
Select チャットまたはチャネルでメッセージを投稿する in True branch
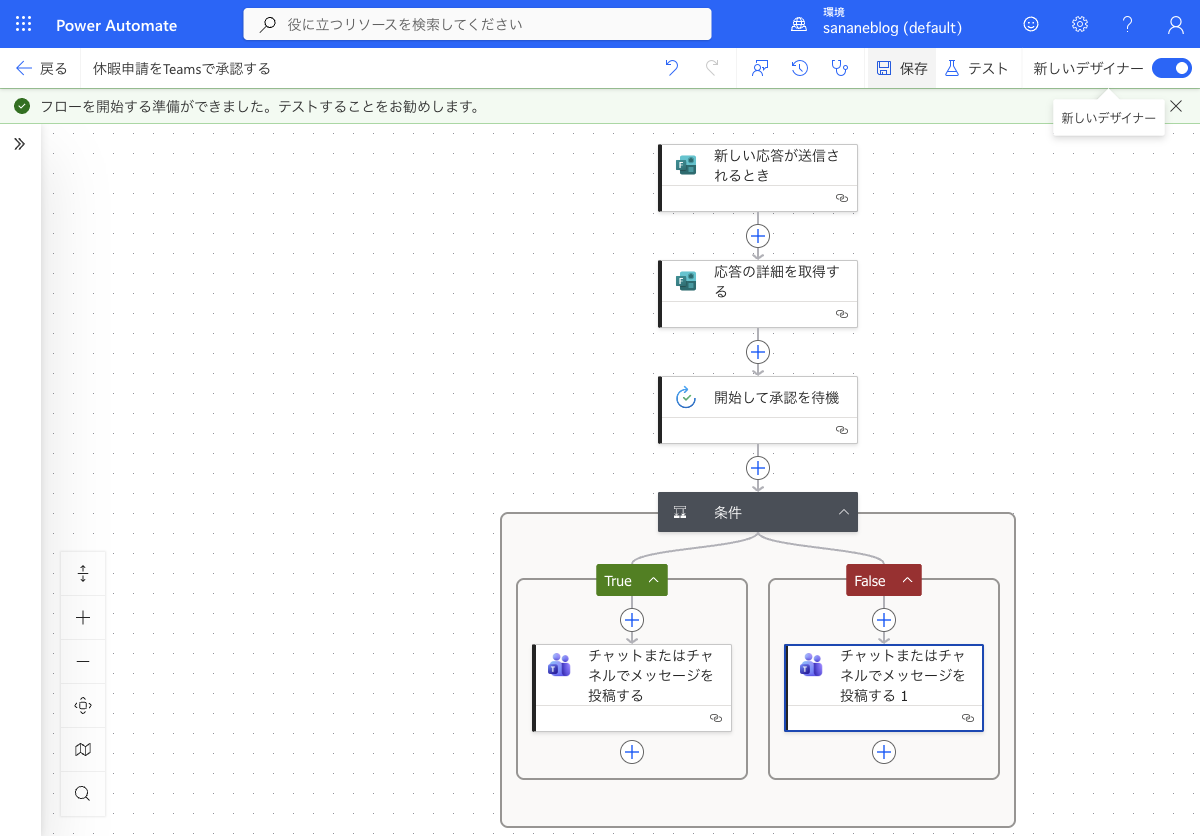point(632,688)
